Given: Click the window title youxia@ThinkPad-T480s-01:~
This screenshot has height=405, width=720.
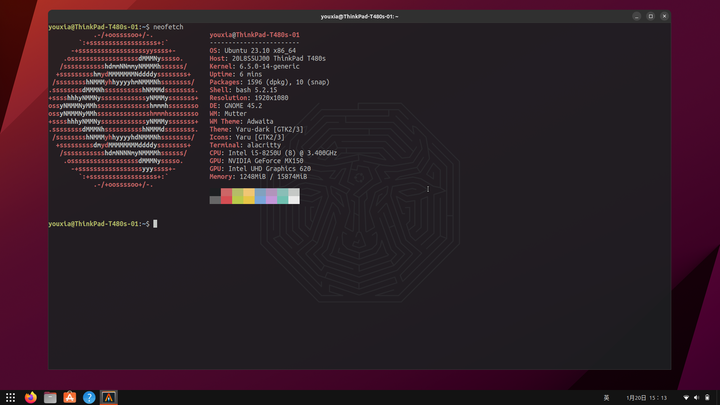Looking at the screenshot, I should pyautogui.click(x=360, y=17).
